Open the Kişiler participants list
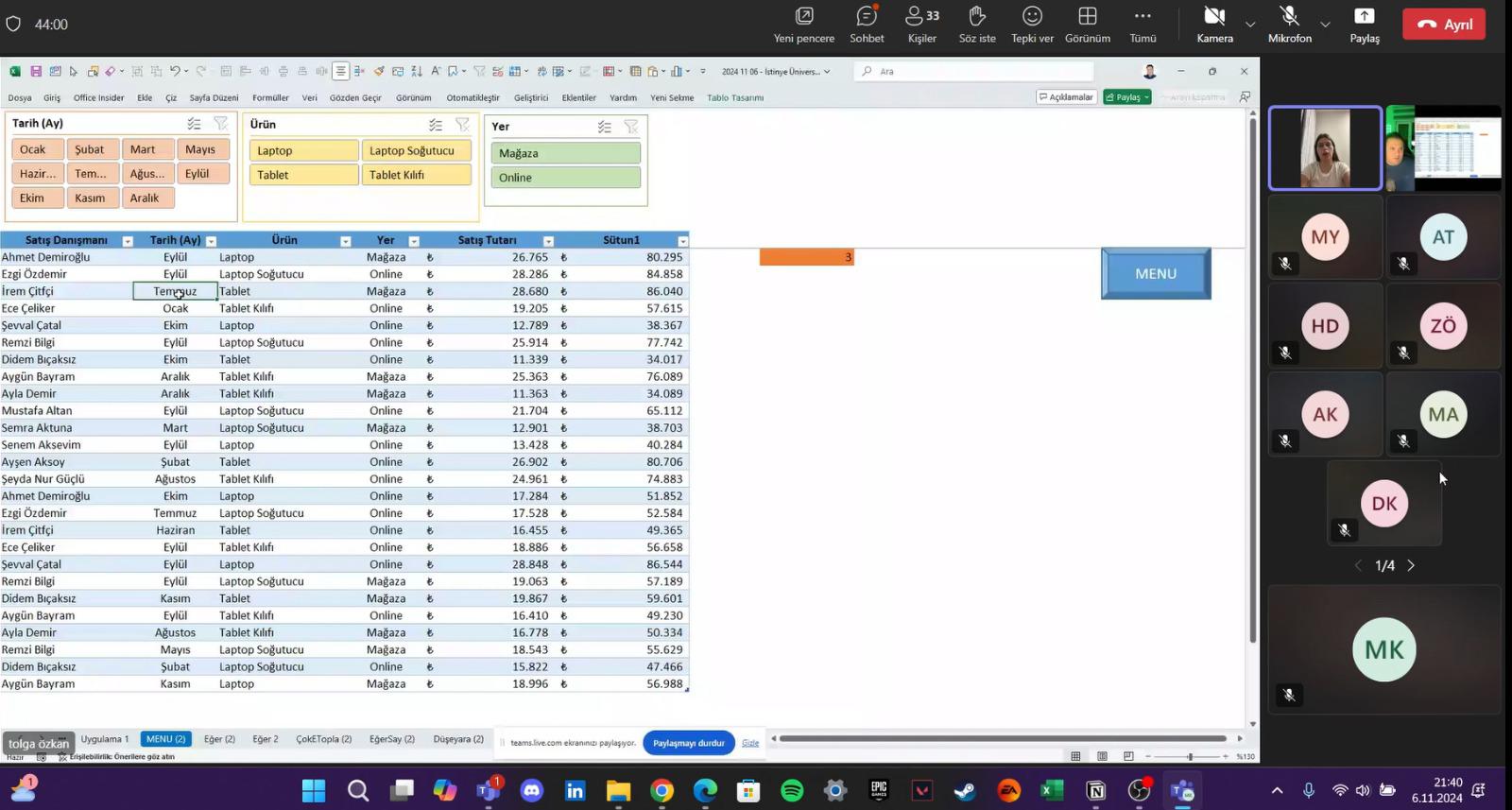Viewport: 1512px width, 810px height. pos(921,25)
